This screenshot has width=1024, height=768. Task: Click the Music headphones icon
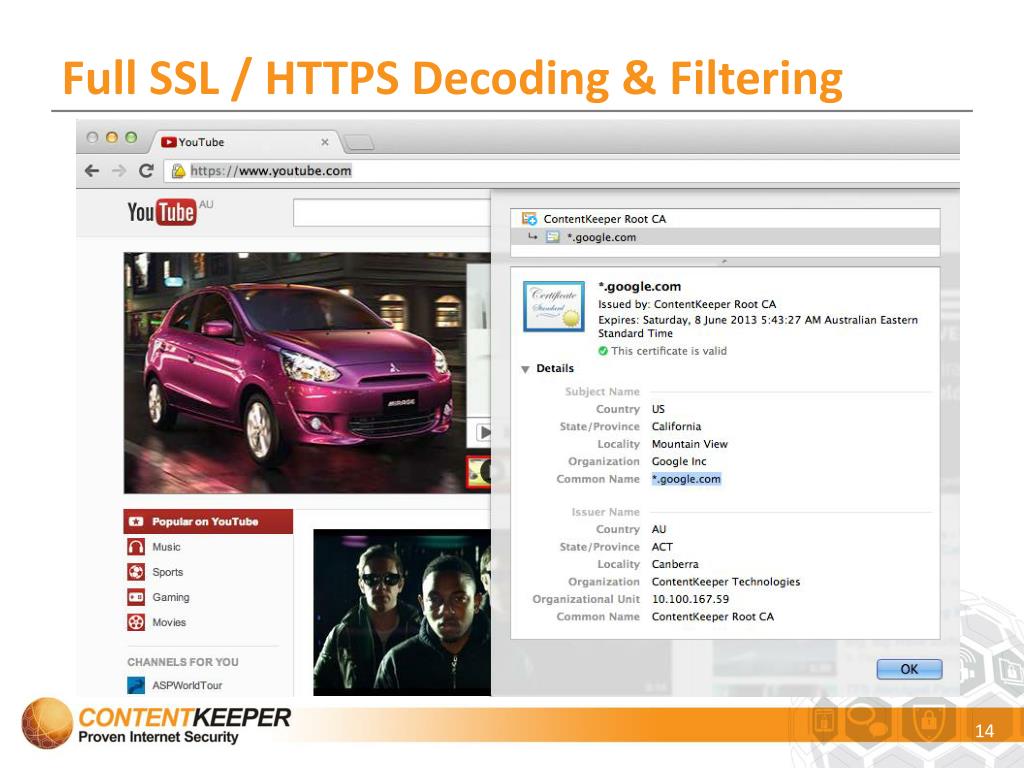coord(136,547)
